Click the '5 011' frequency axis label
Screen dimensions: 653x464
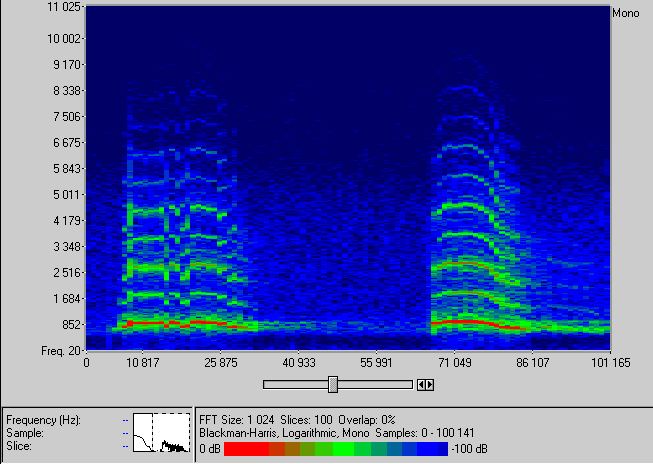coord(67,195)
